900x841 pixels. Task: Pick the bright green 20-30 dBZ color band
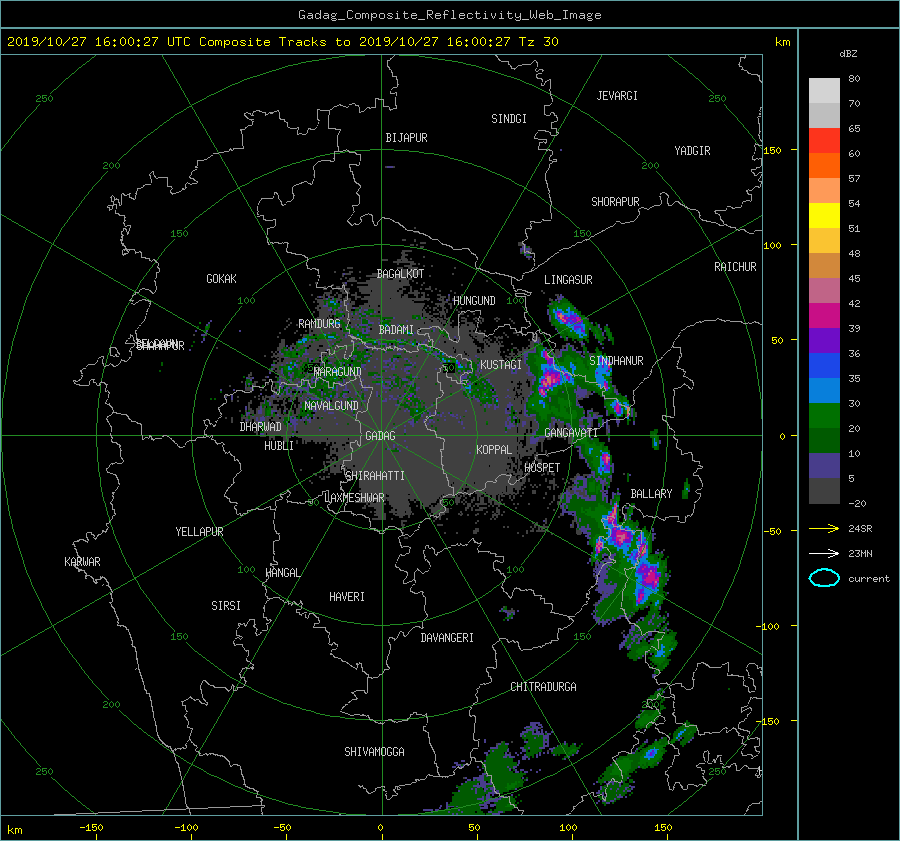click(x=824, y=415)
